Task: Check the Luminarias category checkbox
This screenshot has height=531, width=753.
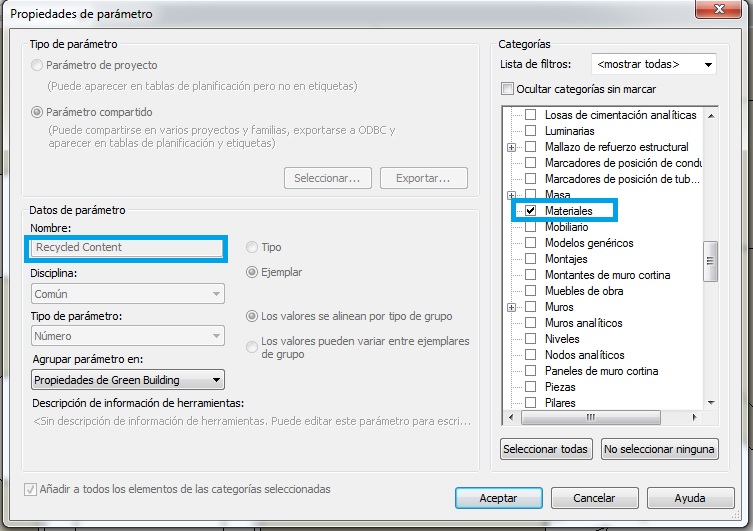Action: (x=531, y=131)
